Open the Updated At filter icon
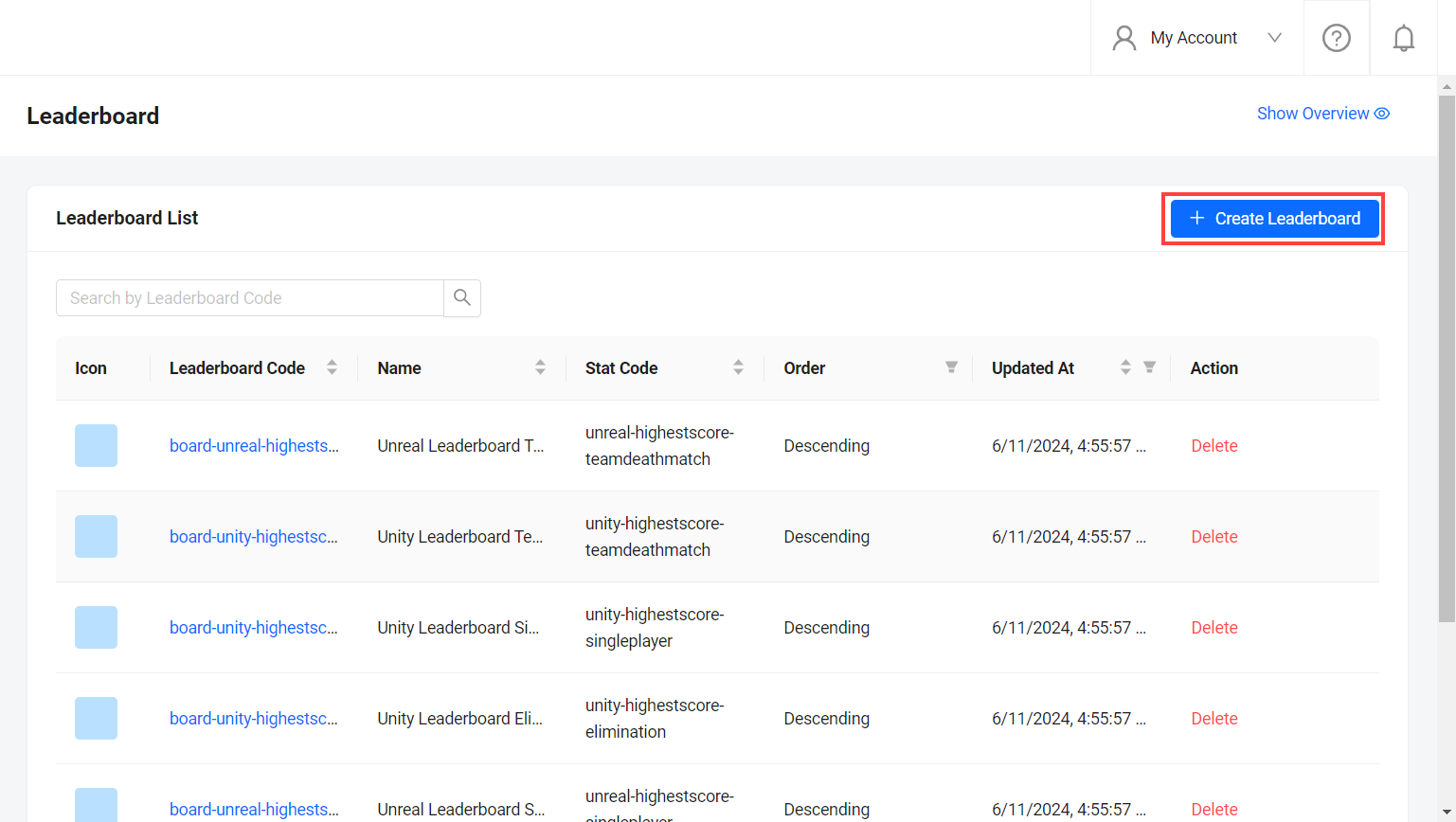The height and width of the screenshot is (822, 1456). [x=1149, y=367]
